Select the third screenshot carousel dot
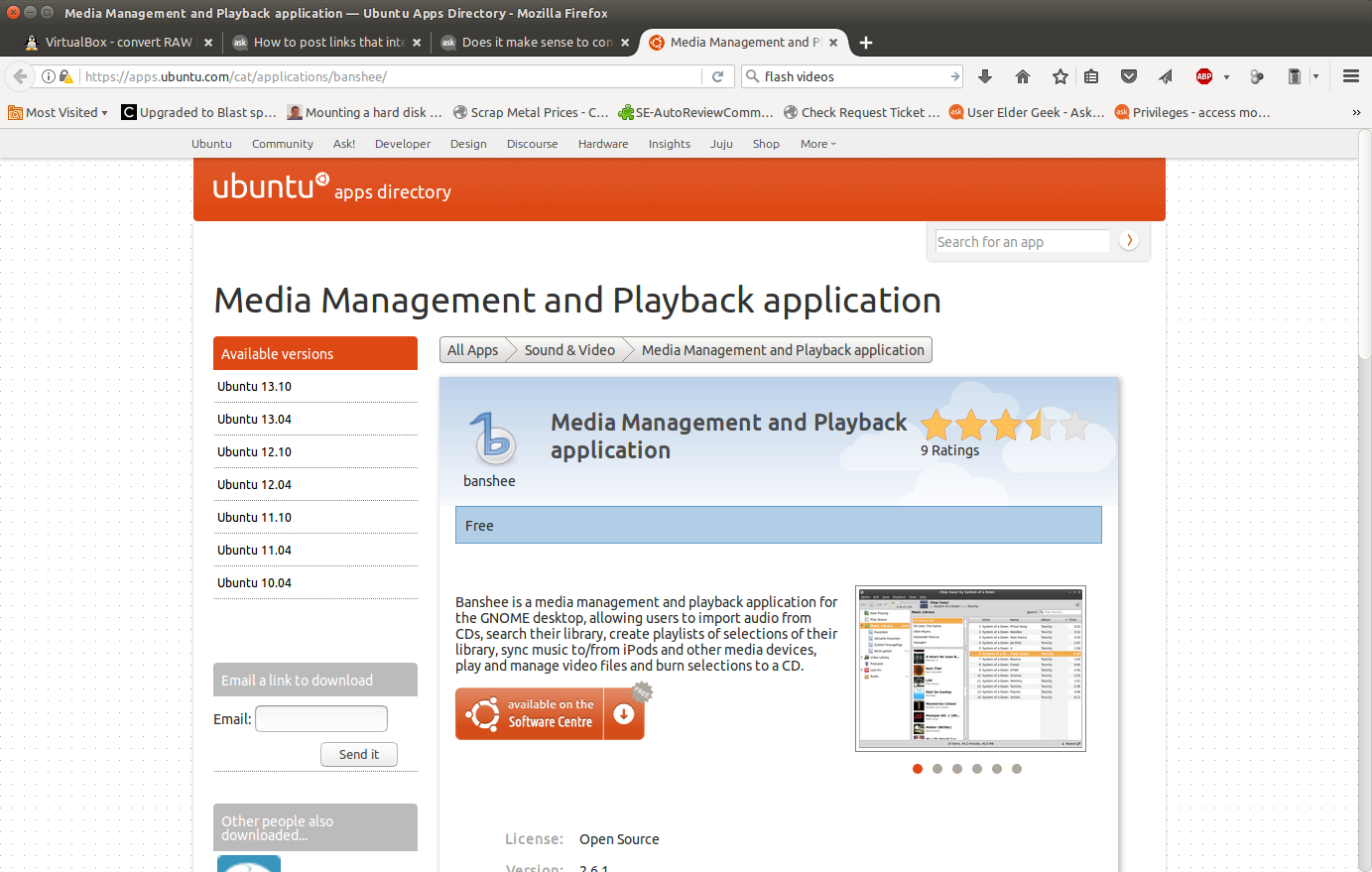The width and height of the screenshot is (1372, 872). click(x=957, y=769)
